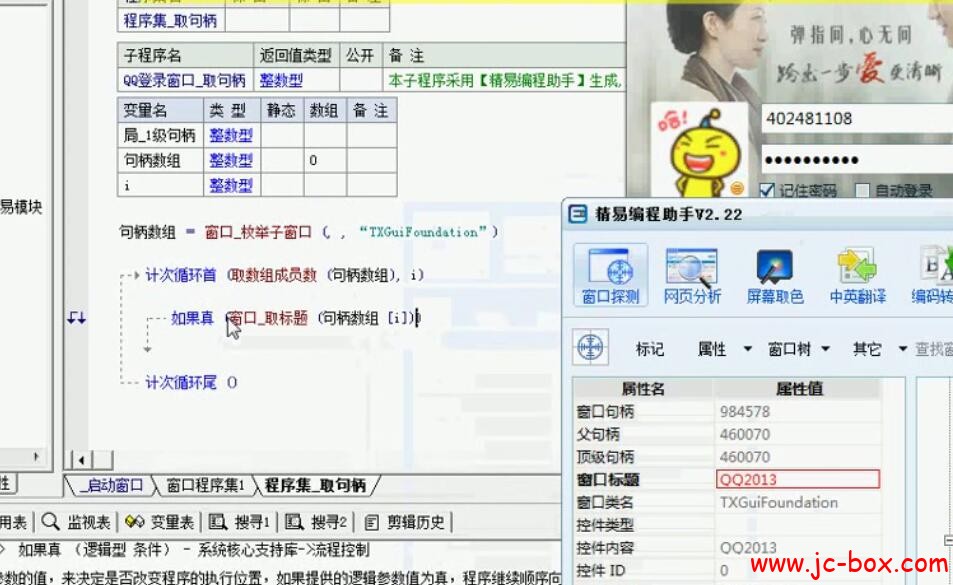Click the QQ avatar status icon
Image resolution: width=953 pixels, height=585 pixels.
click(737, 188)
